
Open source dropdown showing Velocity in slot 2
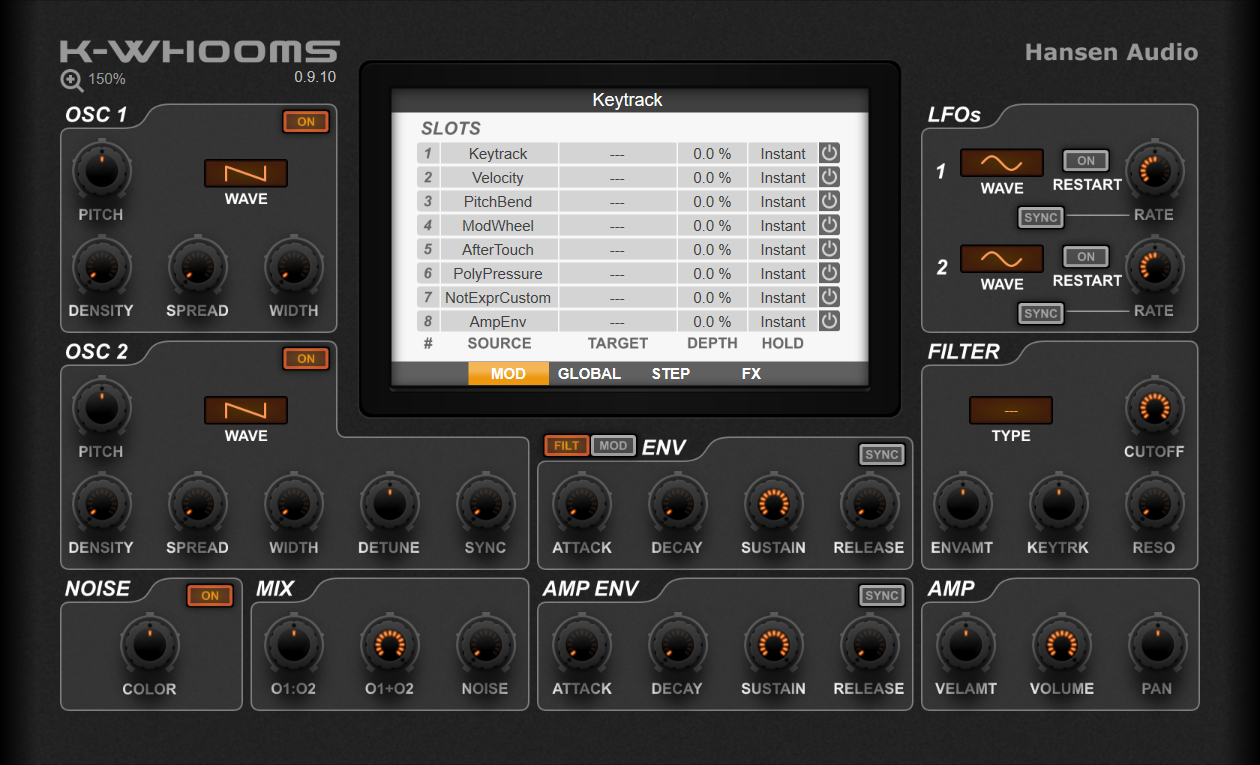click(x=498, y=177)
